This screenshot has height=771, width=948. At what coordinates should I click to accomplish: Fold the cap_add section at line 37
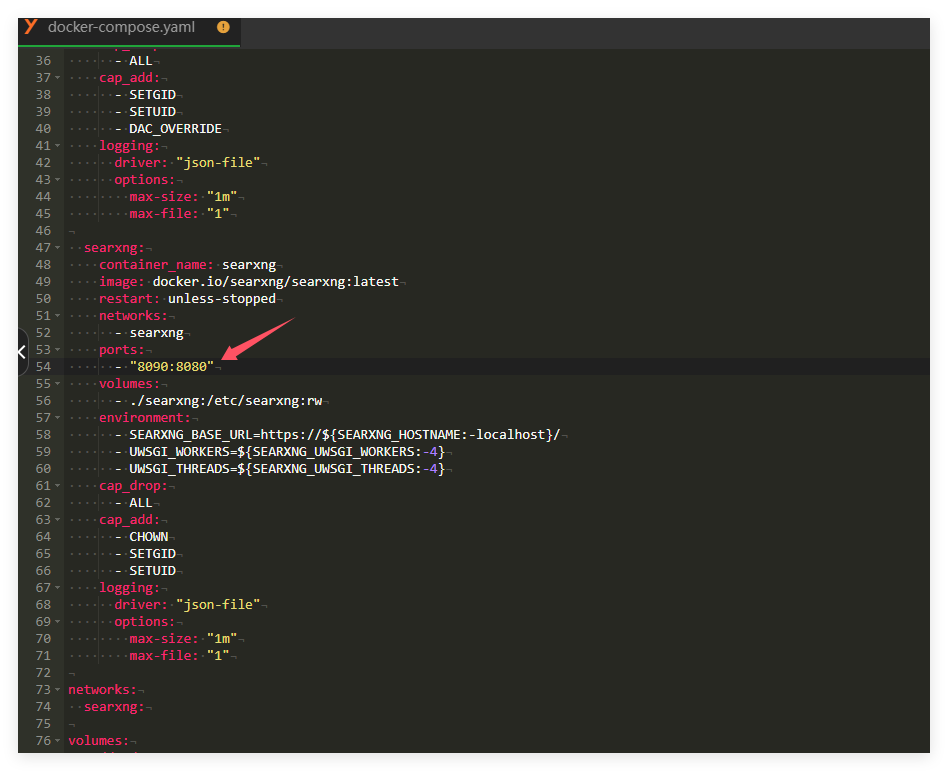point(58,78)
